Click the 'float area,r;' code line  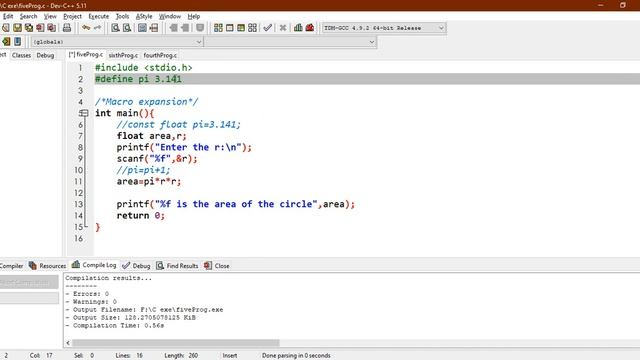[x=151, y=136]
